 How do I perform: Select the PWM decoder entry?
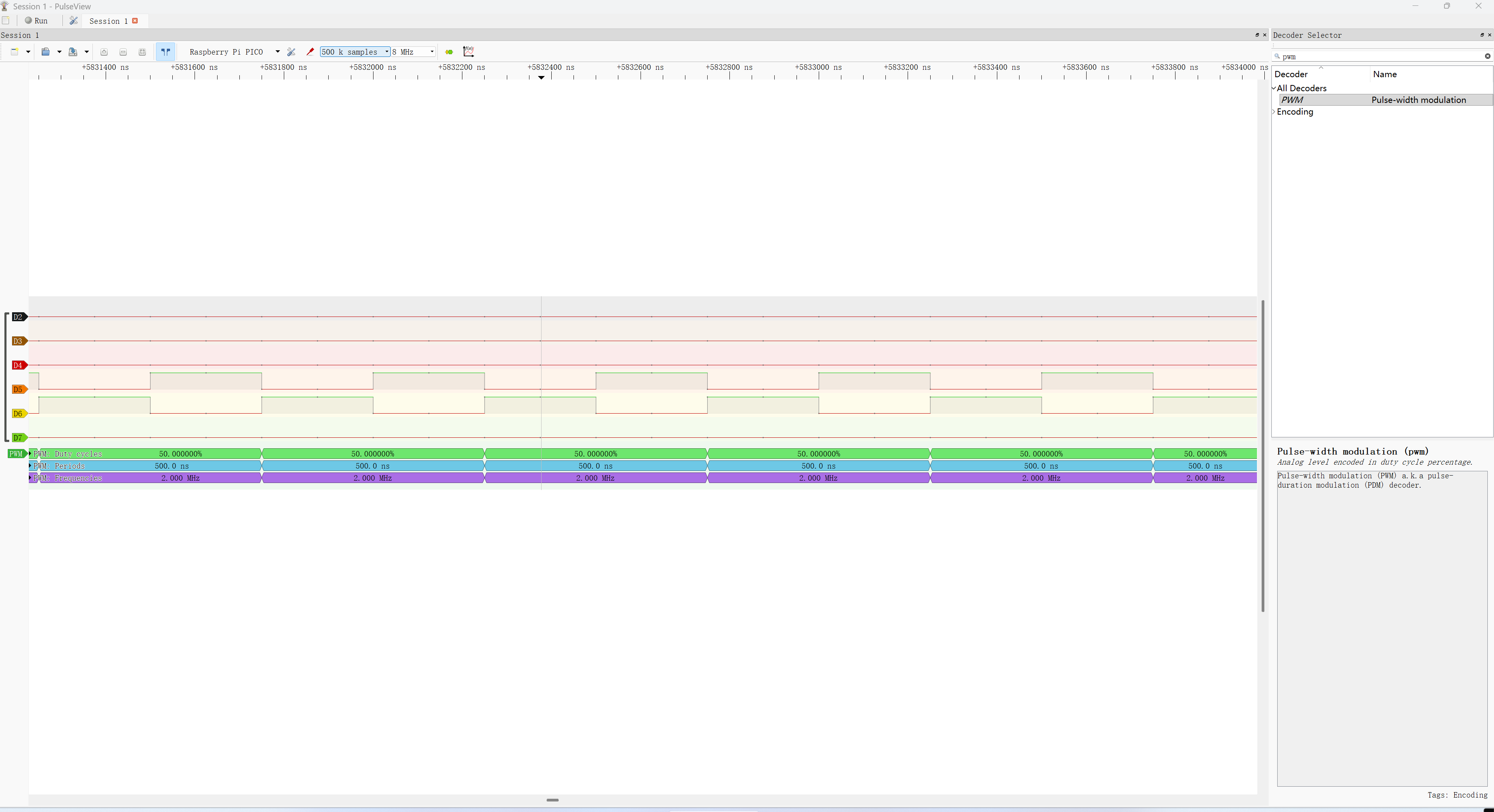1293,100
